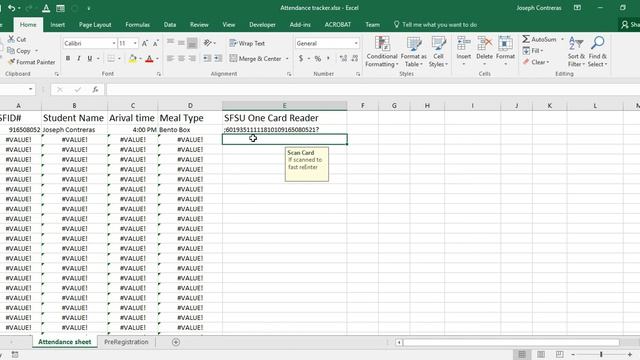
Task: Toggle Bold formatting
Action: (68, 58)
